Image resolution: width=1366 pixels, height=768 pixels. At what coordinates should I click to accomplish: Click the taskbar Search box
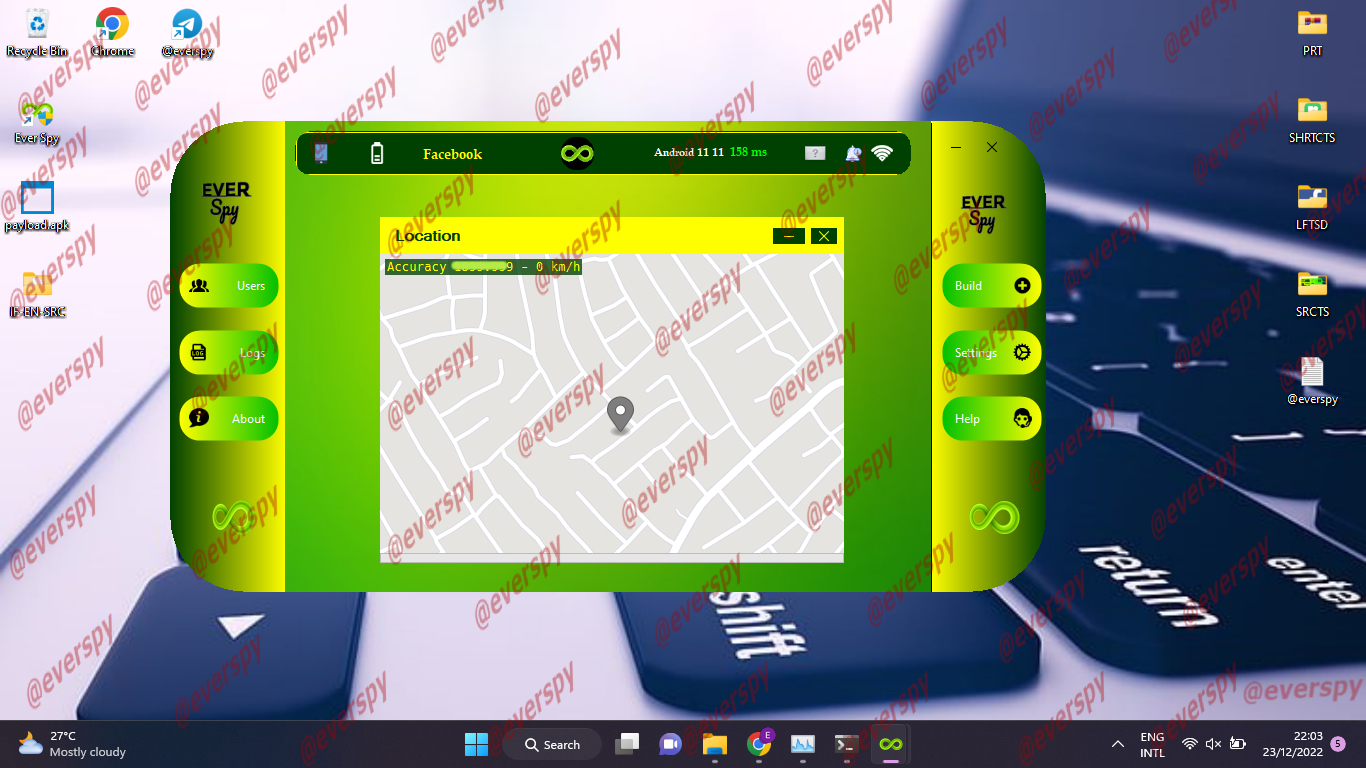pos(551,744)
